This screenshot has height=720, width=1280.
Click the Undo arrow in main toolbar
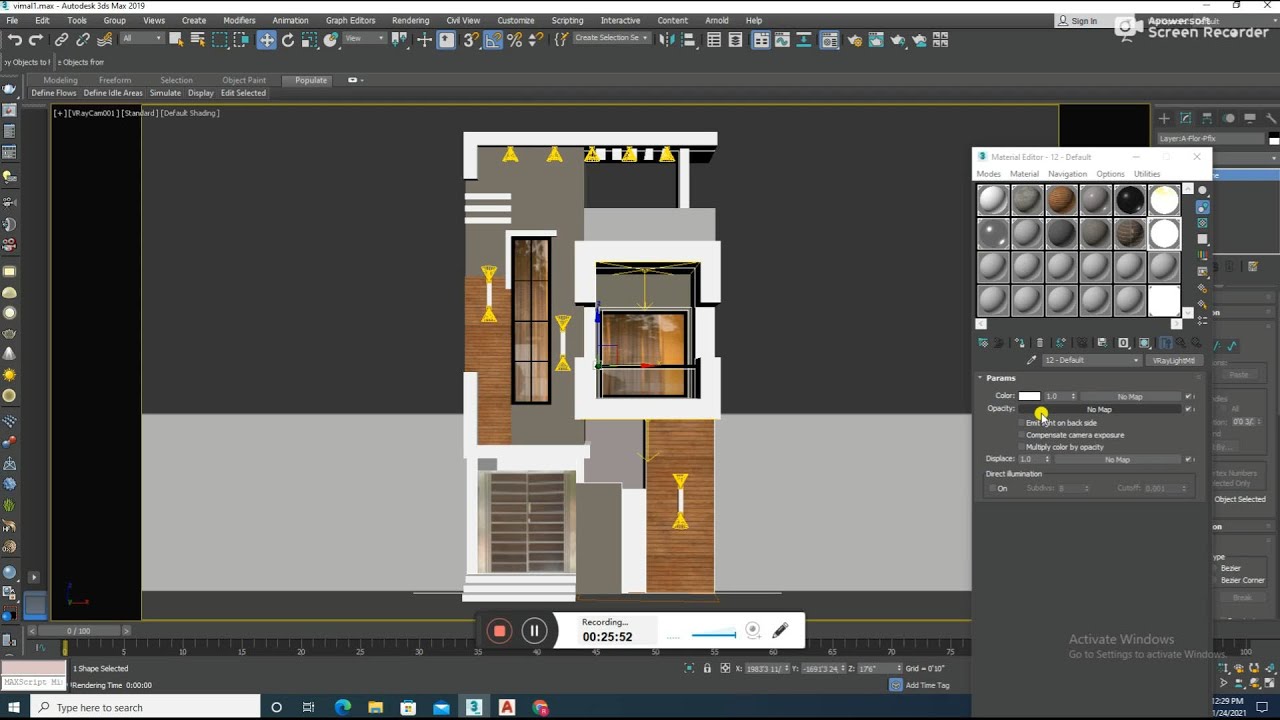click(x=14, y=40)
